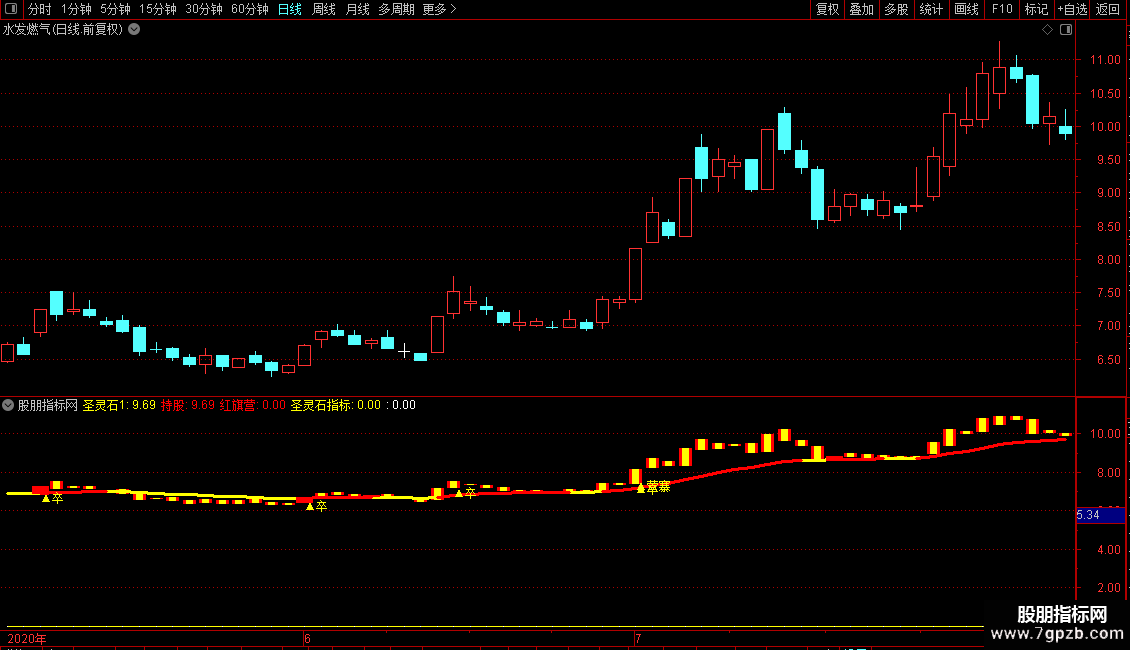The height and width of the screenshot is (650, 1130).
Task: Select the 60分钟 period tab
Action: click(x=250, y=9)
